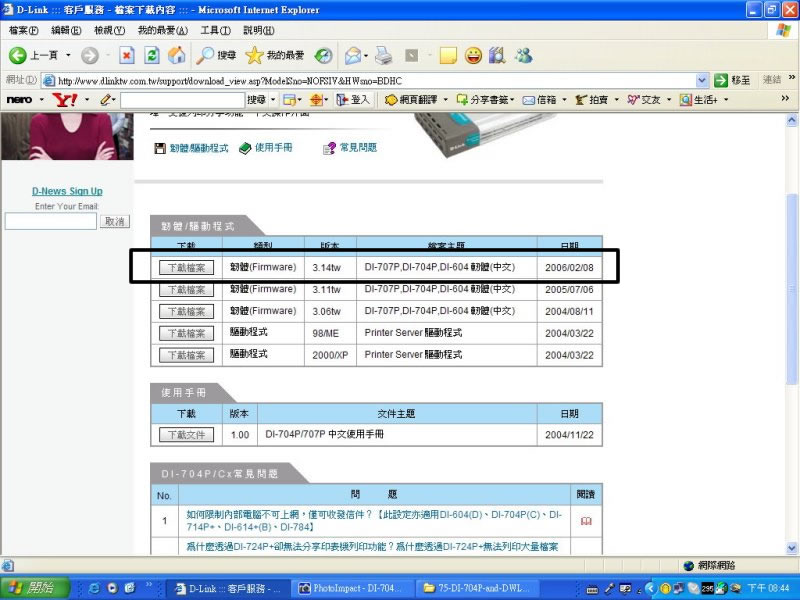Print the page with printer icon
The width and height of the screenshot is (800, 600).
point(384,55)
